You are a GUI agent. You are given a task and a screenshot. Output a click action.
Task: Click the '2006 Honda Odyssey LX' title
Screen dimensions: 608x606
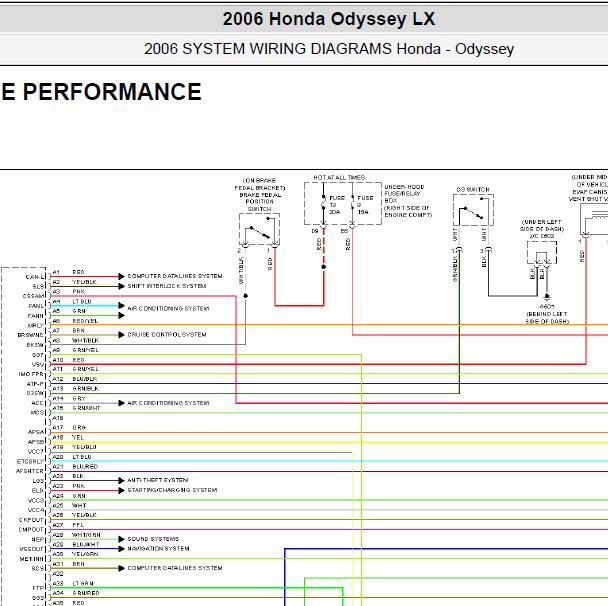click(329, 19)
